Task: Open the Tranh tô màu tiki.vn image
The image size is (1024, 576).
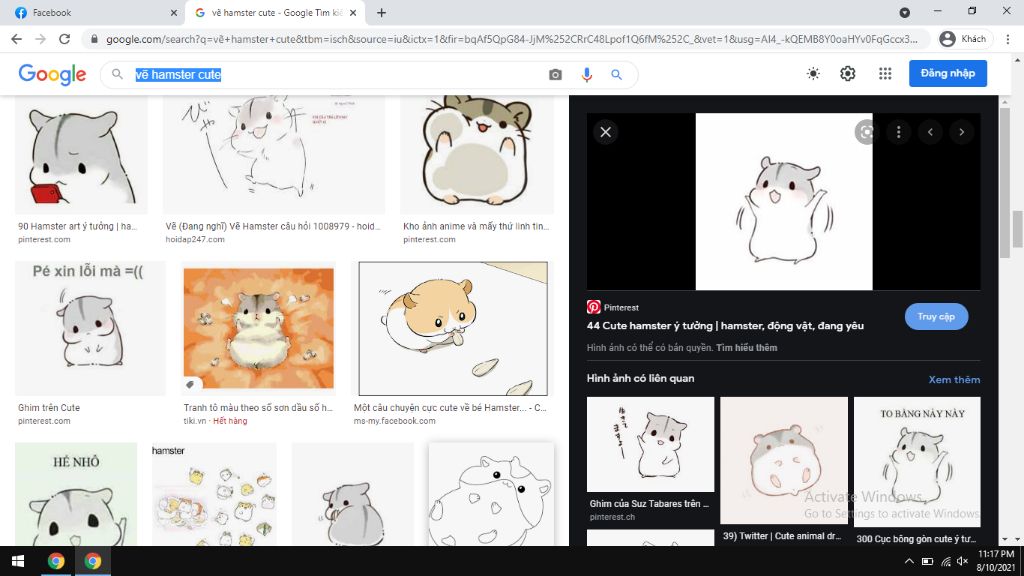Action: pos(259,328)
